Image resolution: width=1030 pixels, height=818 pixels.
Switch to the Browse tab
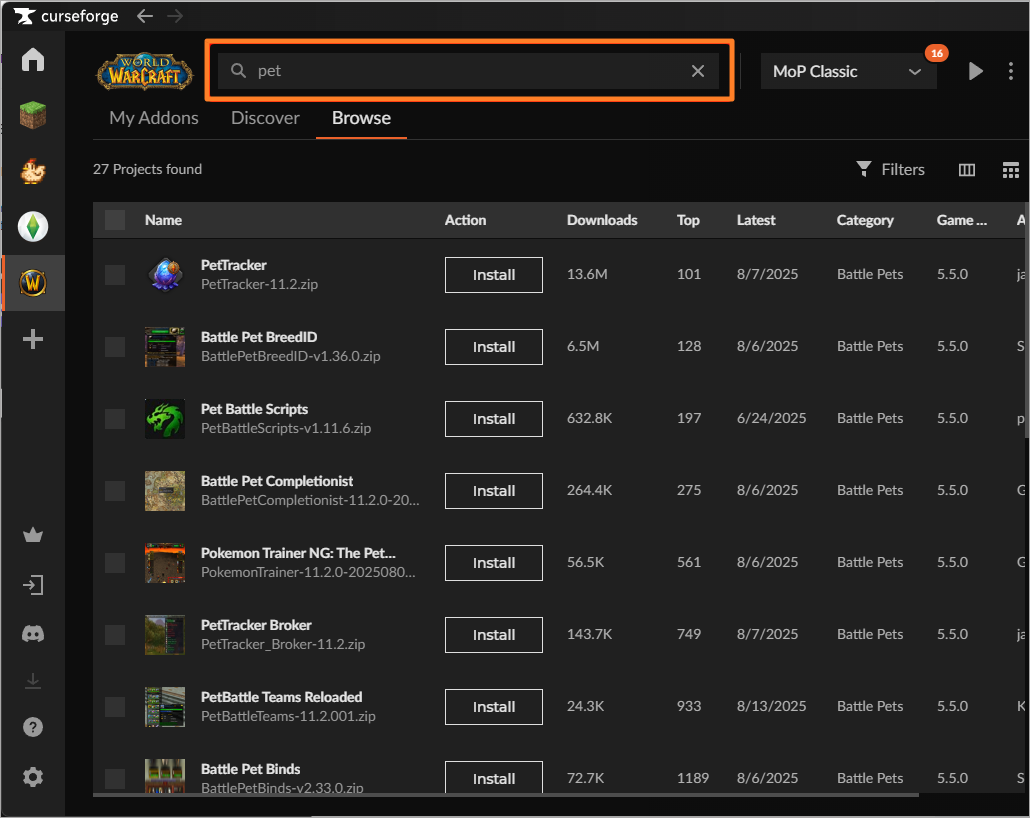coord(361,118)
